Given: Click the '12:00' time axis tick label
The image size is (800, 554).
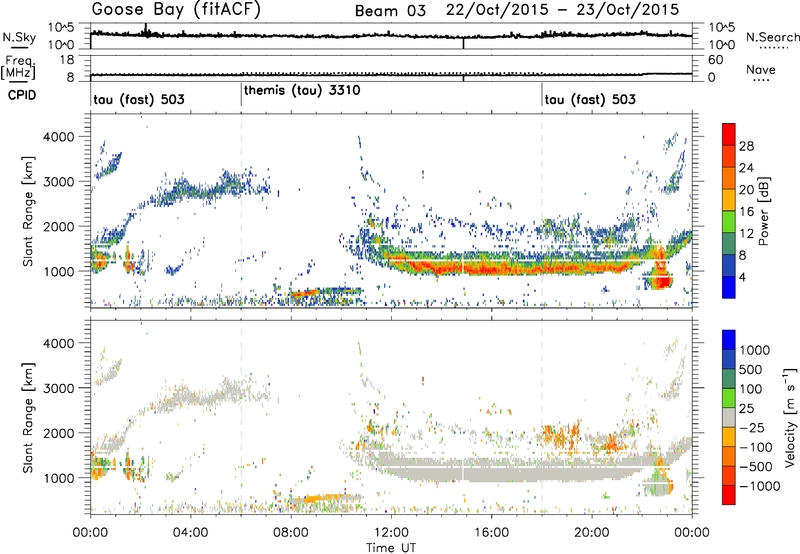Looking at the screenshot, I should coord(391,533).
